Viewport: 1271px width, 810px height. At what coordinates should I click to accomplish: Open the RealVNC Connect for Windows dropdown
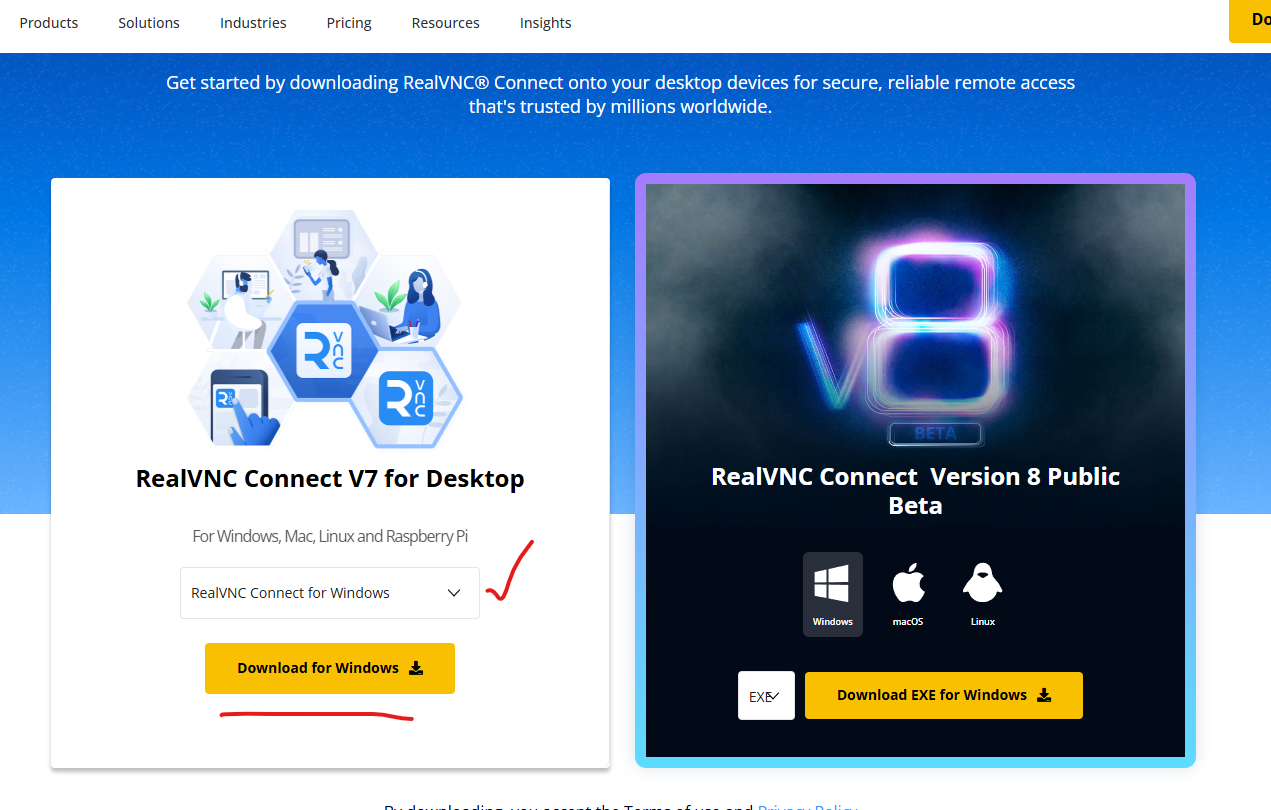coord(329,592)
